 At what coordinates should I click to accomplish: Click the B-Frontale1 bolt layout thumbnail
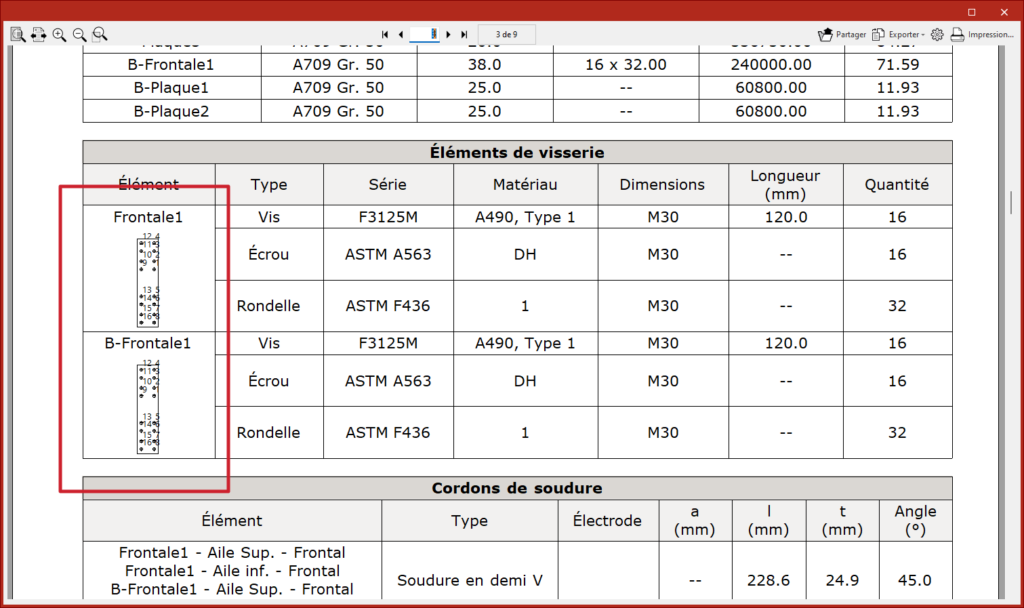[148, 406]
